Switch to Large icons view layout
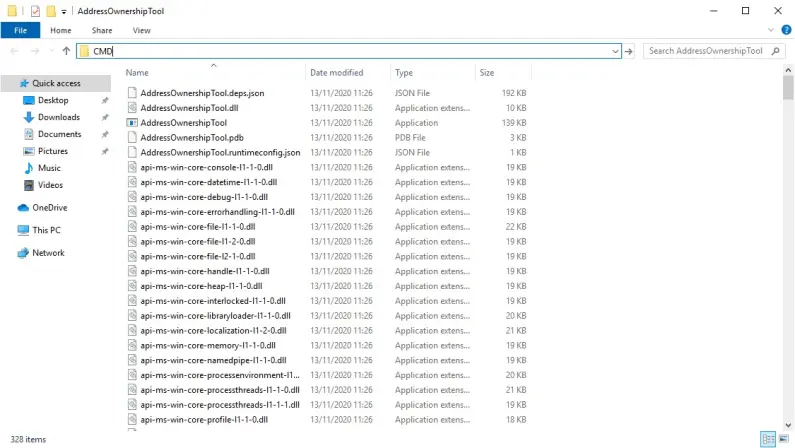 click(x=784, y=439)
